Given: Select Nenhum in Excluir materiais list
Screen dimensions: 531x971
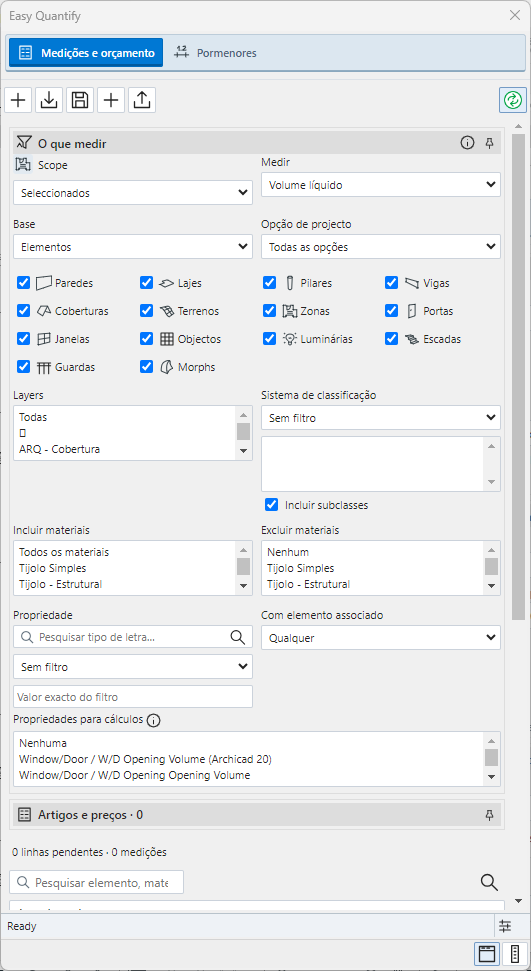Looking at the screenshot, I should (374, 552).
